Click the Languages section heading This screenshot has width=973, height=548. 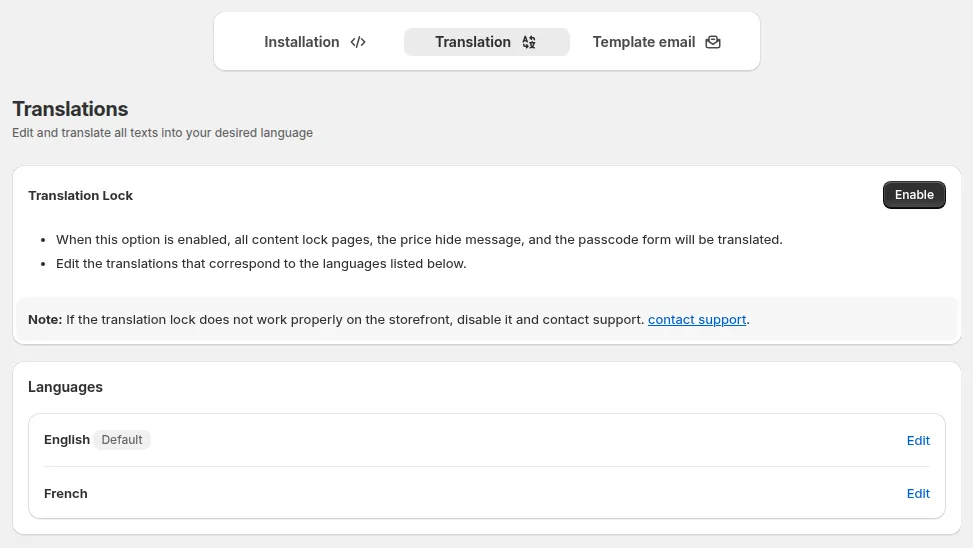(65, 387)
